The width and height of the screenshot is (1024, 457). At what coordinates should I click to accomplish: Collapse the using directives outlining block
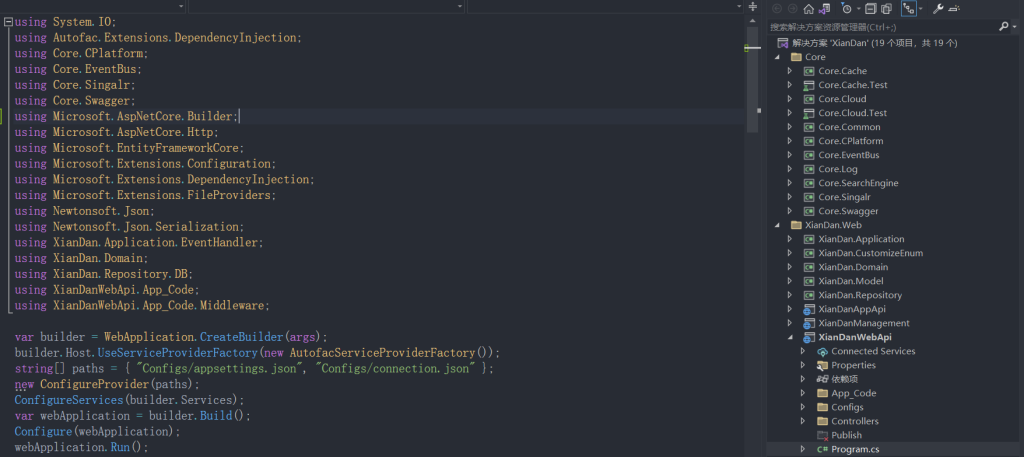[x=9, y=21]
